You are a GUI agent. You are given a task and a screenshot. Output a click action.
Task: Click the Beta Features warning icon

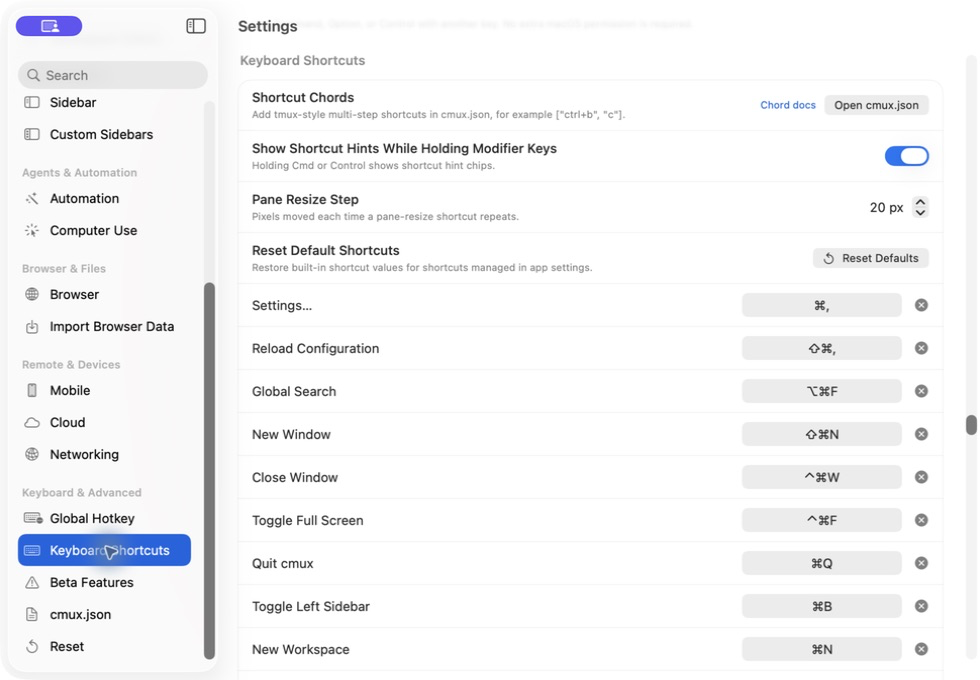32,582
